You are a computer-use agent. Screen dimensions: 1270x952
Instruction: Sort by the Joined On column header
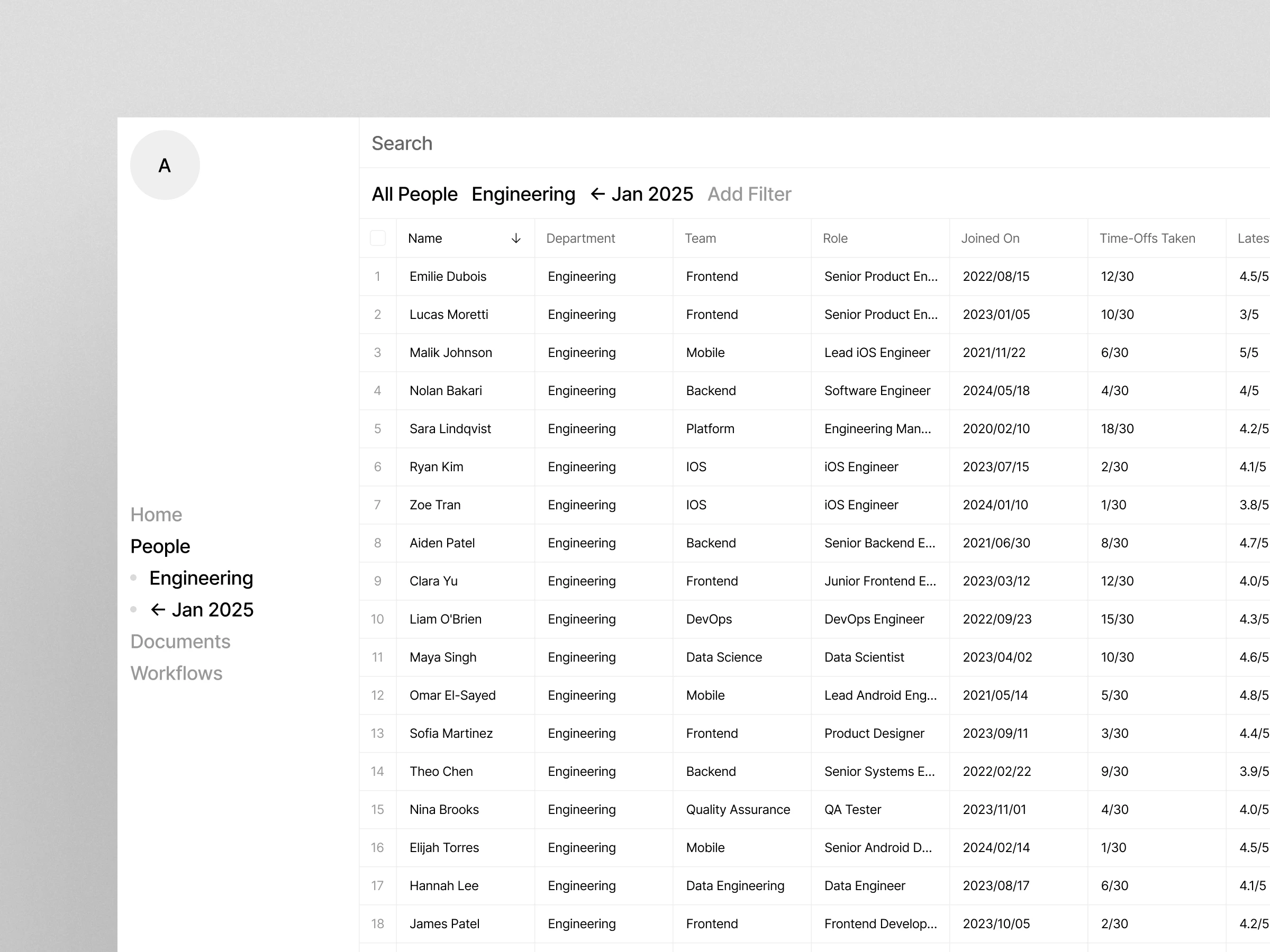point(991,238)
